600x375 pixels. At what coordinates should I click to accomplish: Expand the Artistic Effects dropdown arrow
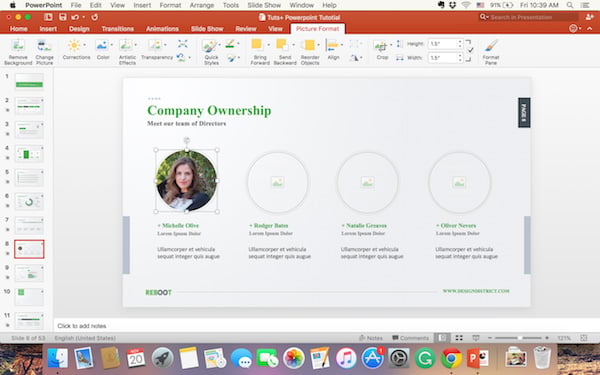click(135, 45)
